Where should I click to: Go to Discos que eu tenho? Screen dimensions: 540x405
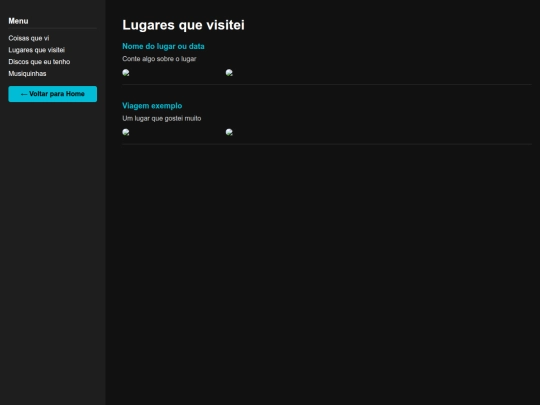tap(39, 62)
